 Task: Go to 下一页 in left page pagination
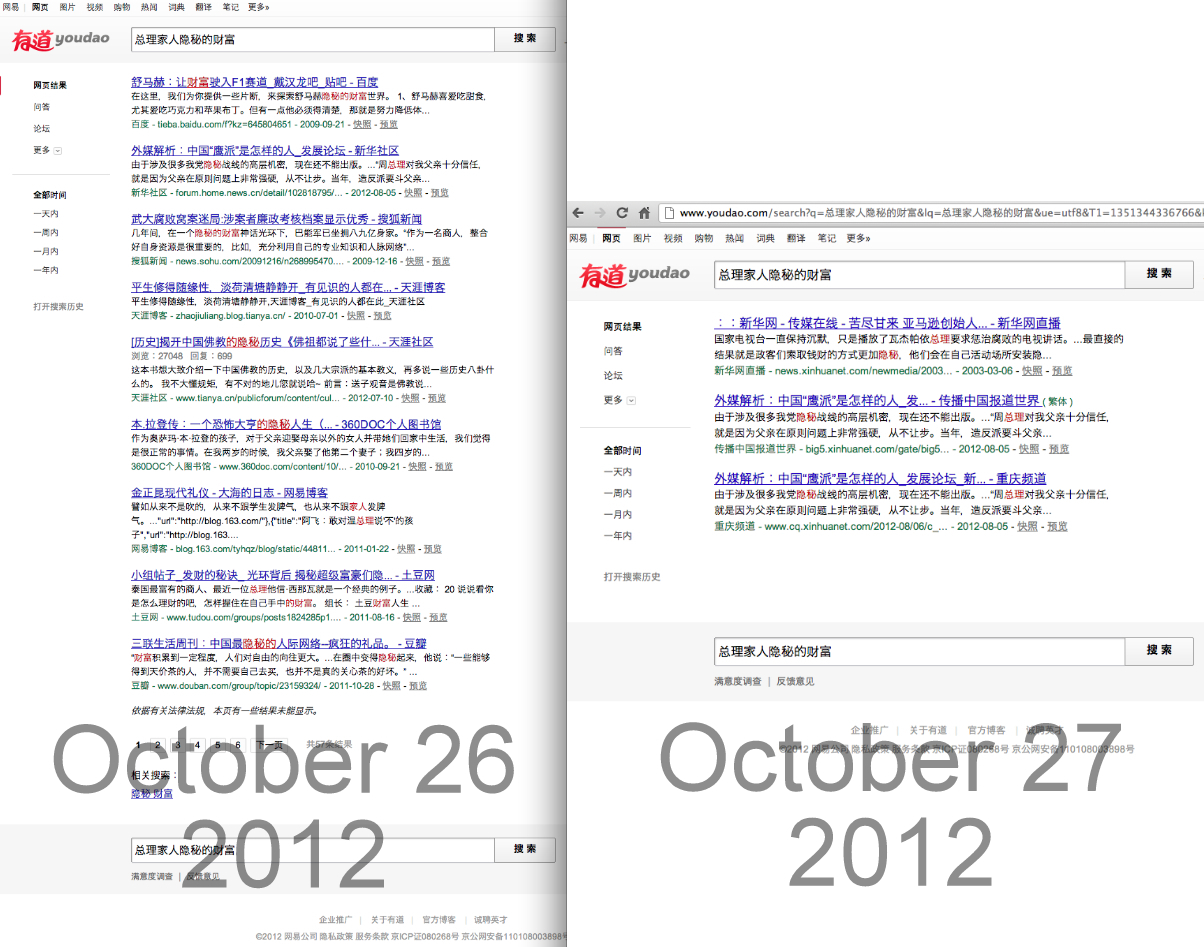pos(268,745)
